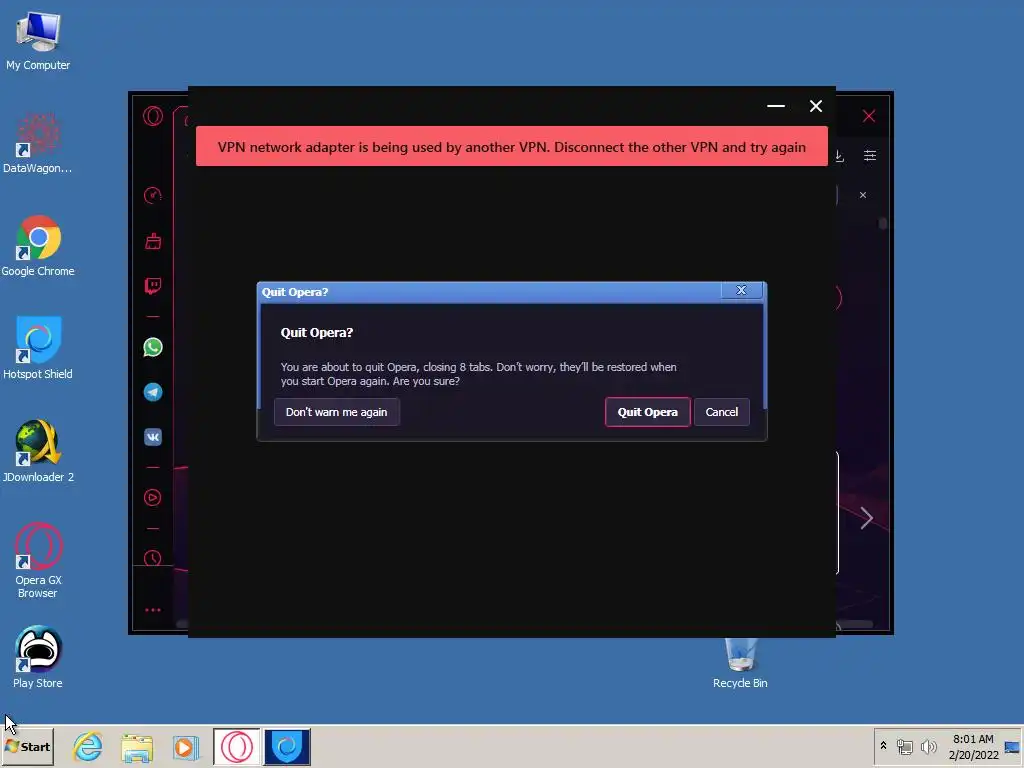The width and height of the screenshot is (1024, 768).
Task: Switch to Hotspot Shield taskbar button
Action: [x=287, y=746]
